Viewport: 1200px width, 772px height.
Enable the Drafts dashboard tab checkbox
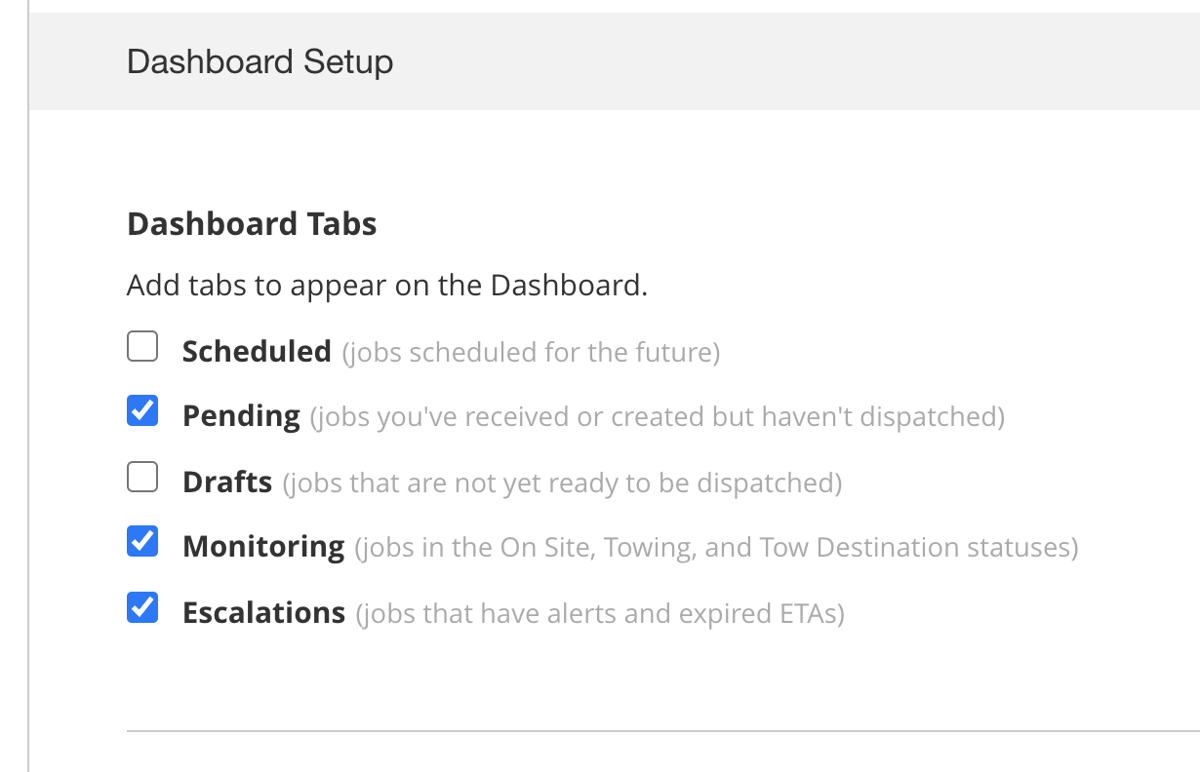click(142, 477)
